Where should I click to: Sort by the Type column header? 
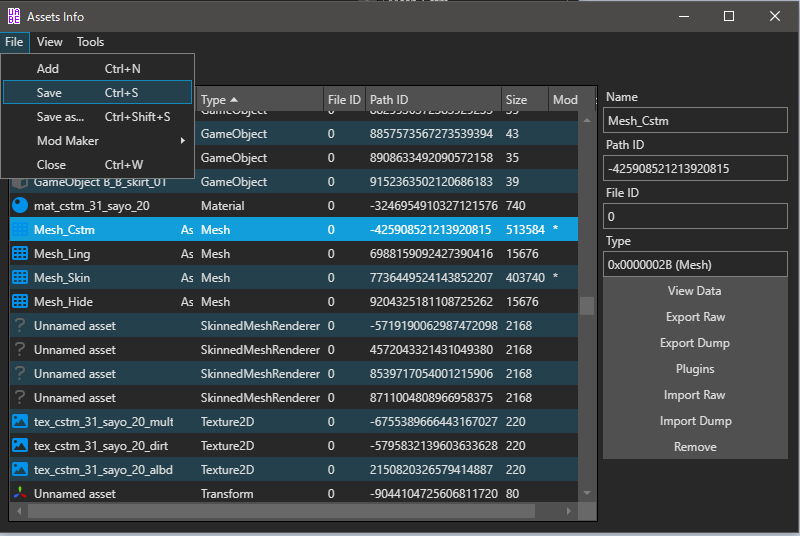(x=260, y=99)
